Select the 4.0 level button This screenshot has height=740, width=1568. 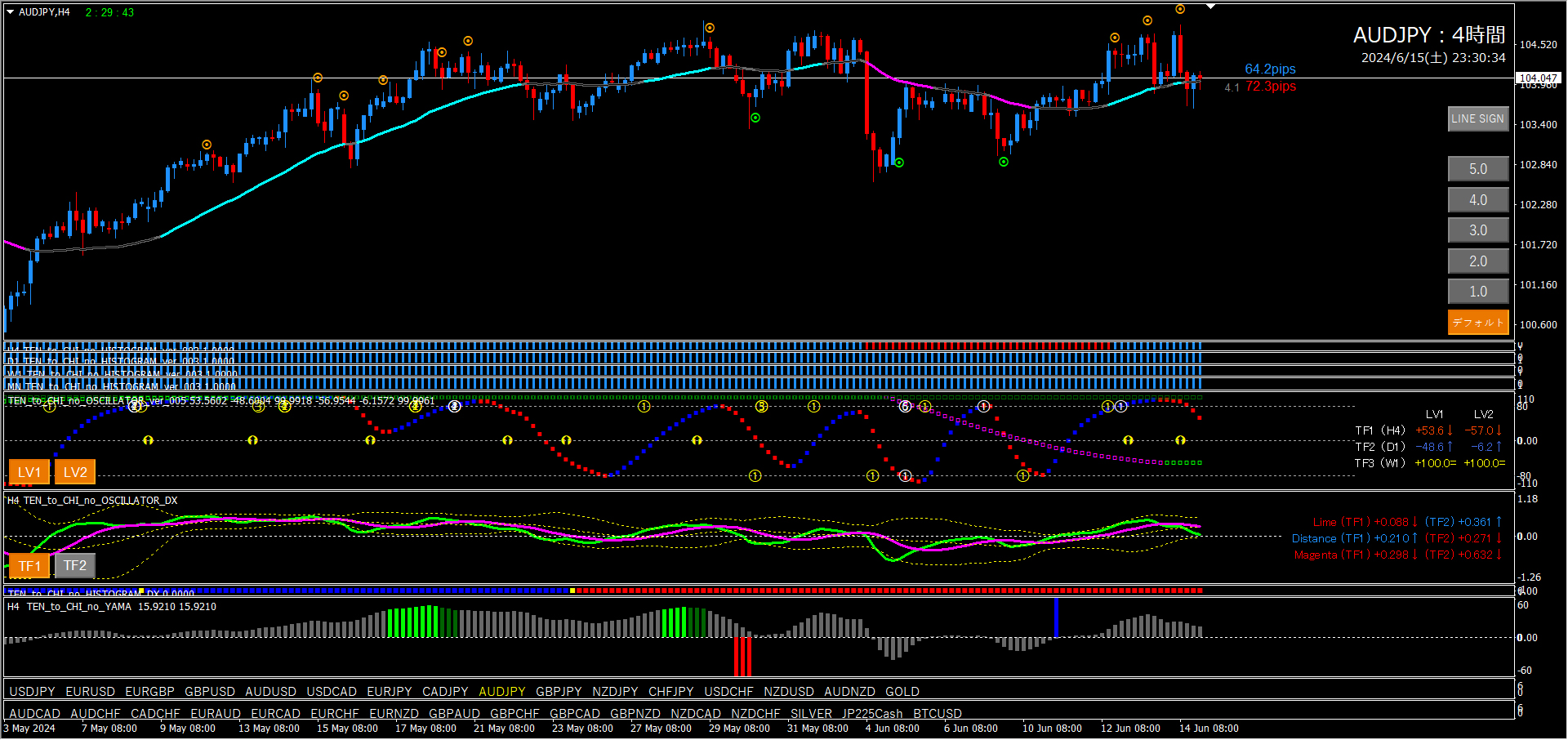[1477, 200]
